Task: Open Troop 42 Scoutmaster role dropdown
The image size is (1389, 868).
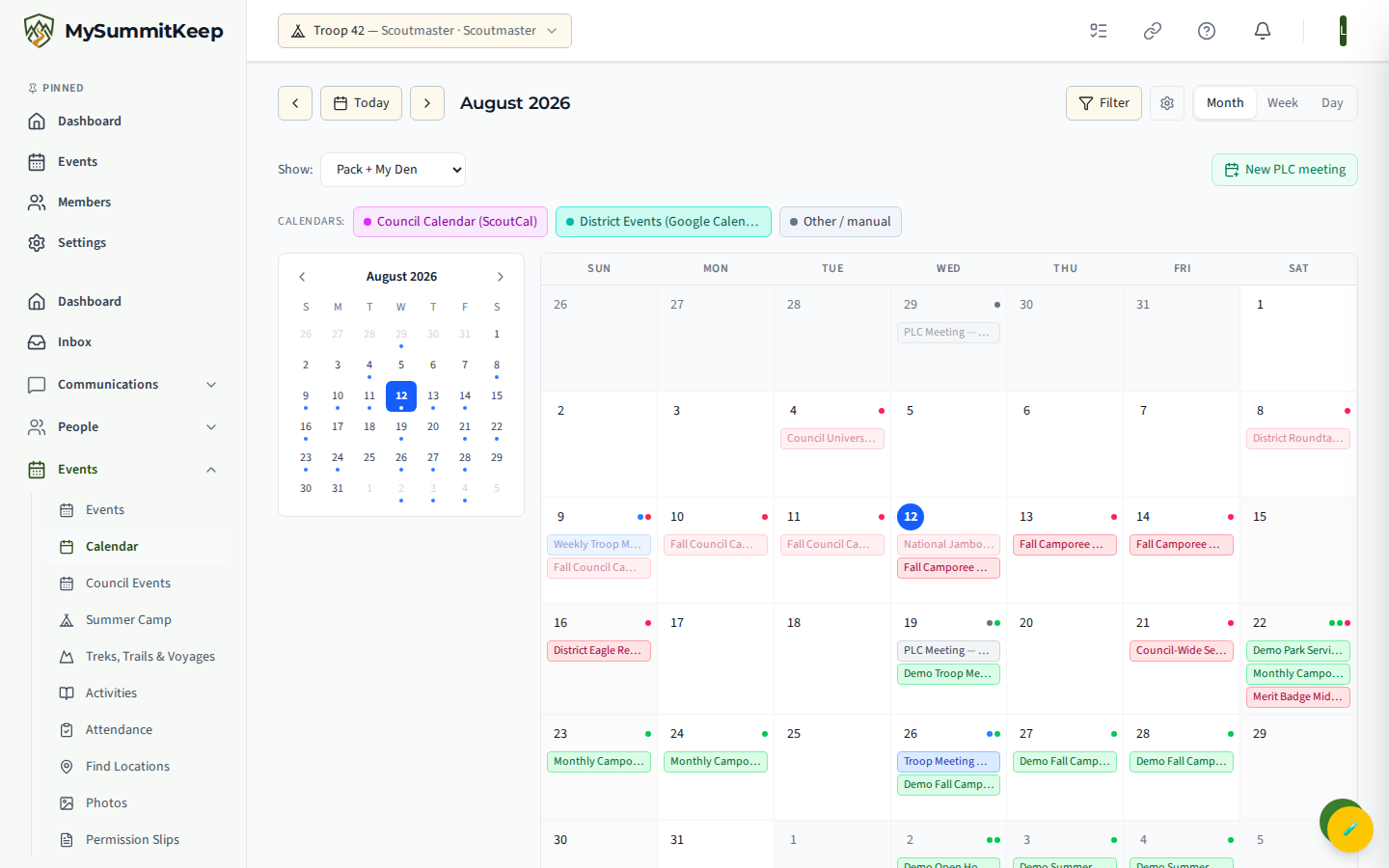Action: [424, 31]
